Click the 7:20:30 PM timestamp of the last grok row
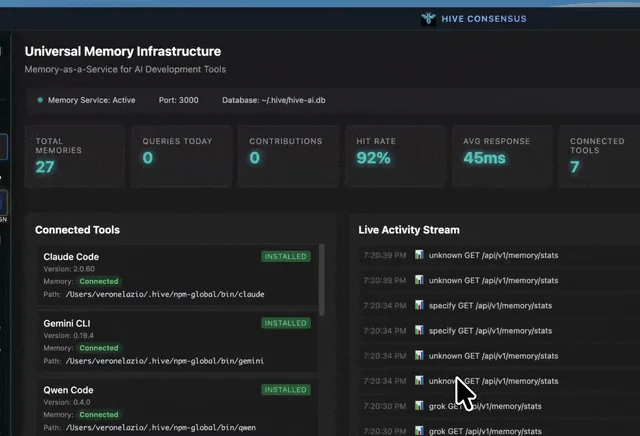Viewport: 640px width, 436px height. (385, 431)
